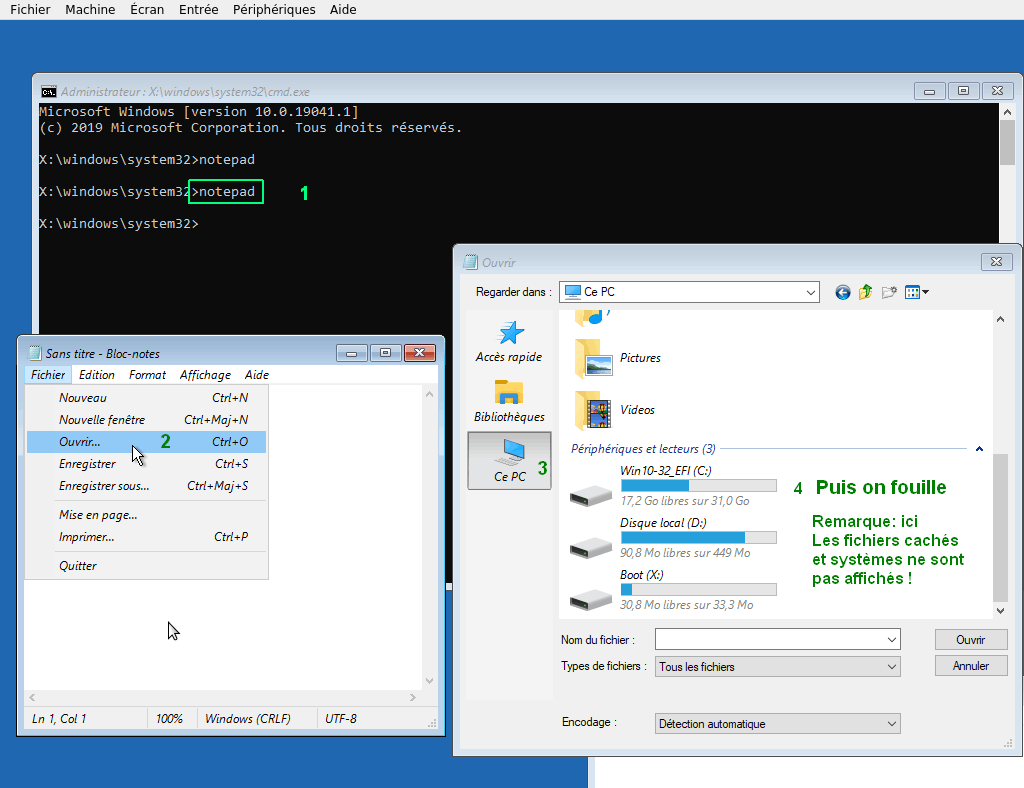Select the Disque local (D:) drive
The height and width of the screenshot is (788, 1024).
(673, 538)
